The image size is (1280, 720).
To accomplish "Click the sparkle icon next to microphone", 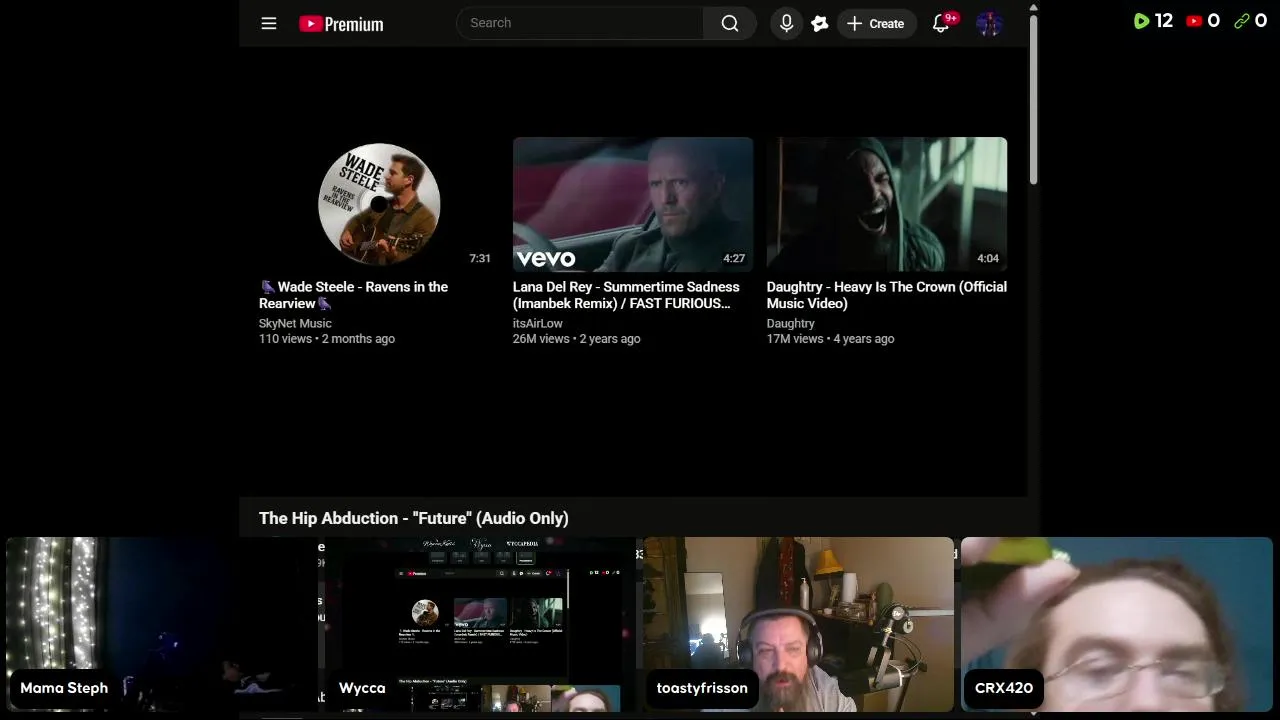I will 820,24.
